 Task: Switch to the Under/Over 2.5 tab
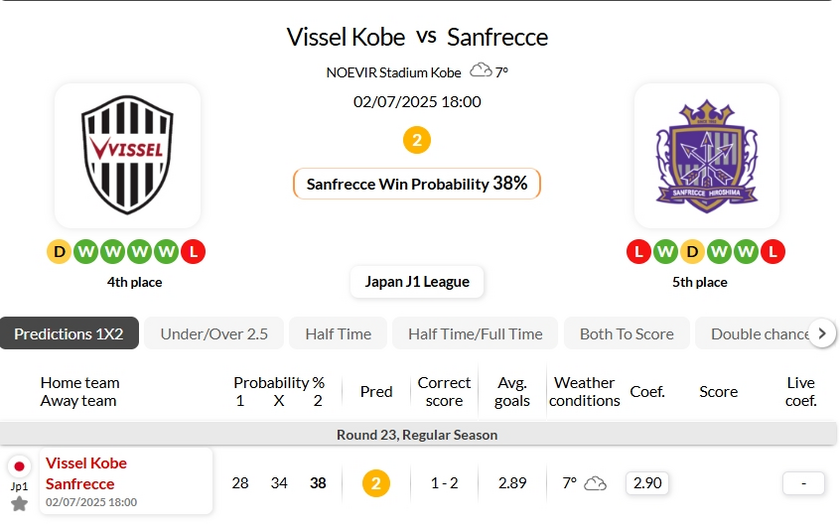coord(214,334)
